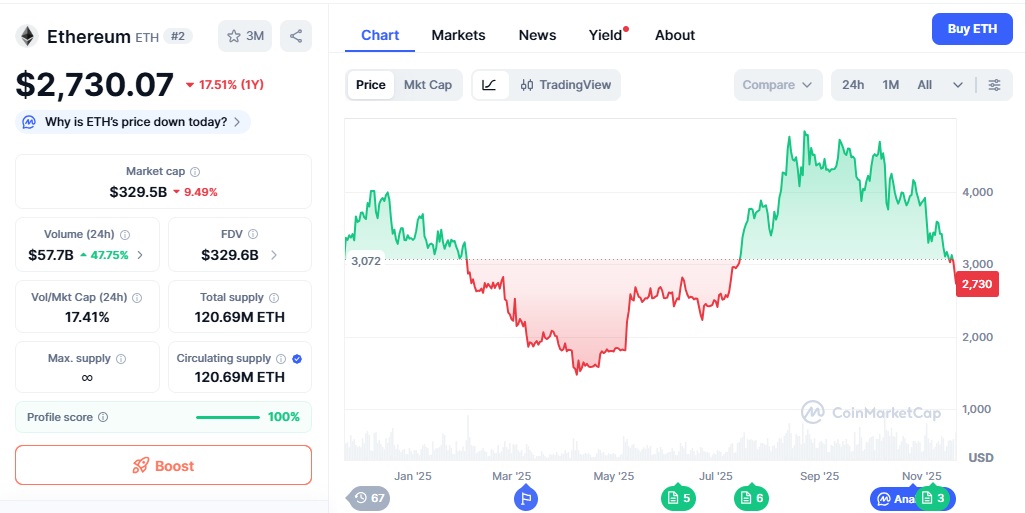
Task: Open Why is ETH's price down today
Action: click(133, 122)
